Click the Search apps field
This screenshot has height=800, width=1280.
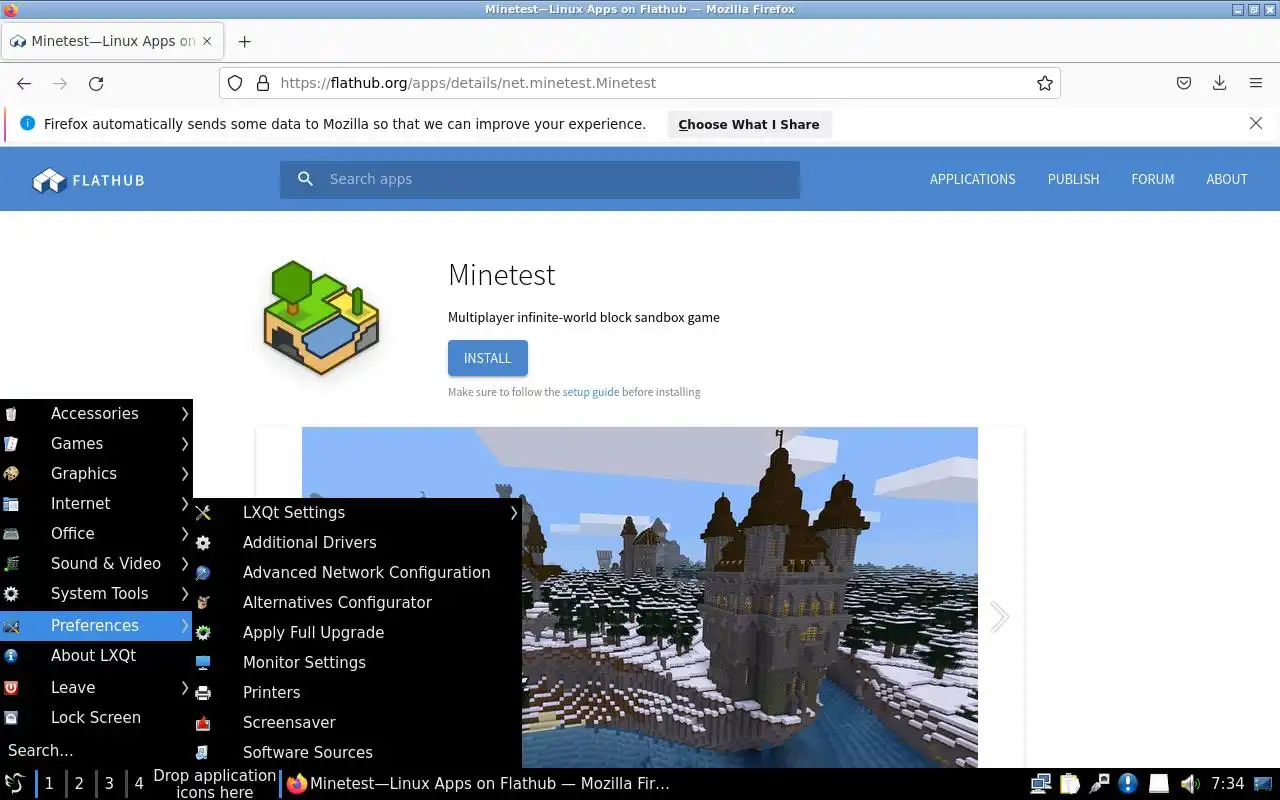click(x=540, y=179)
